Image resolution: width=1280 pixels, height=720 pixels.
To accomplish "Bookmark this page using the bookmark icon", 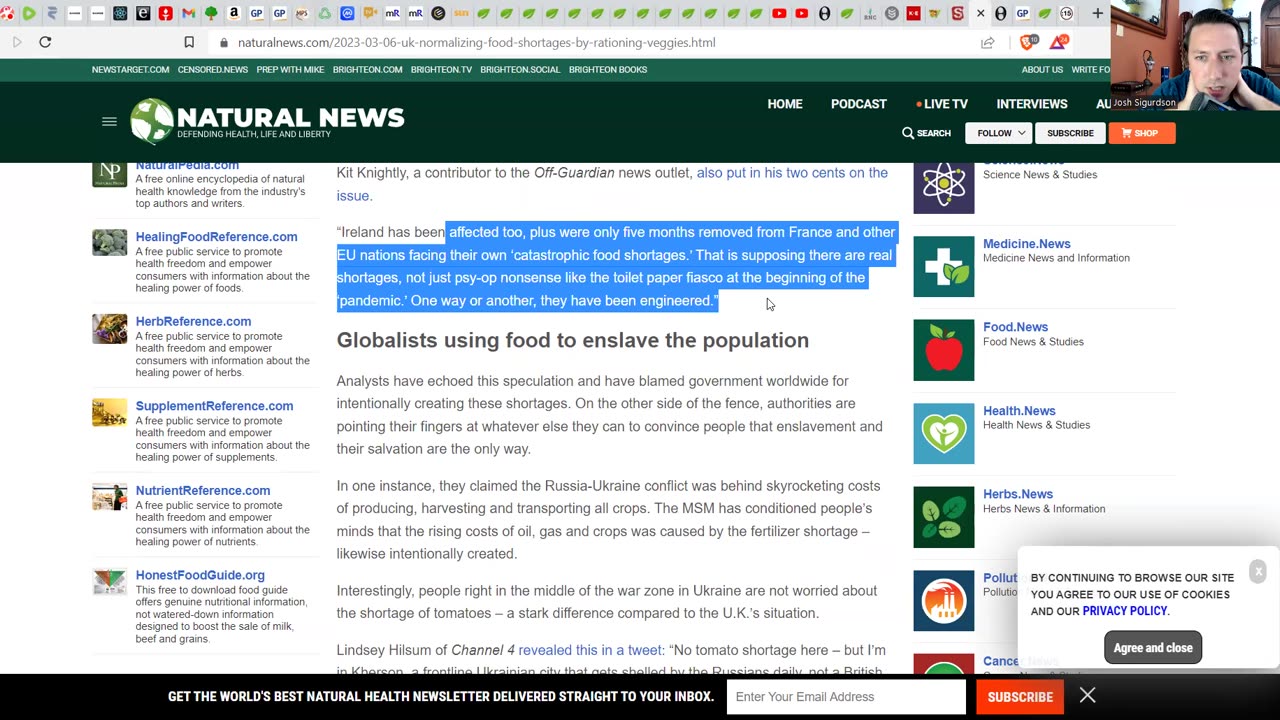I will click(189, 42).
